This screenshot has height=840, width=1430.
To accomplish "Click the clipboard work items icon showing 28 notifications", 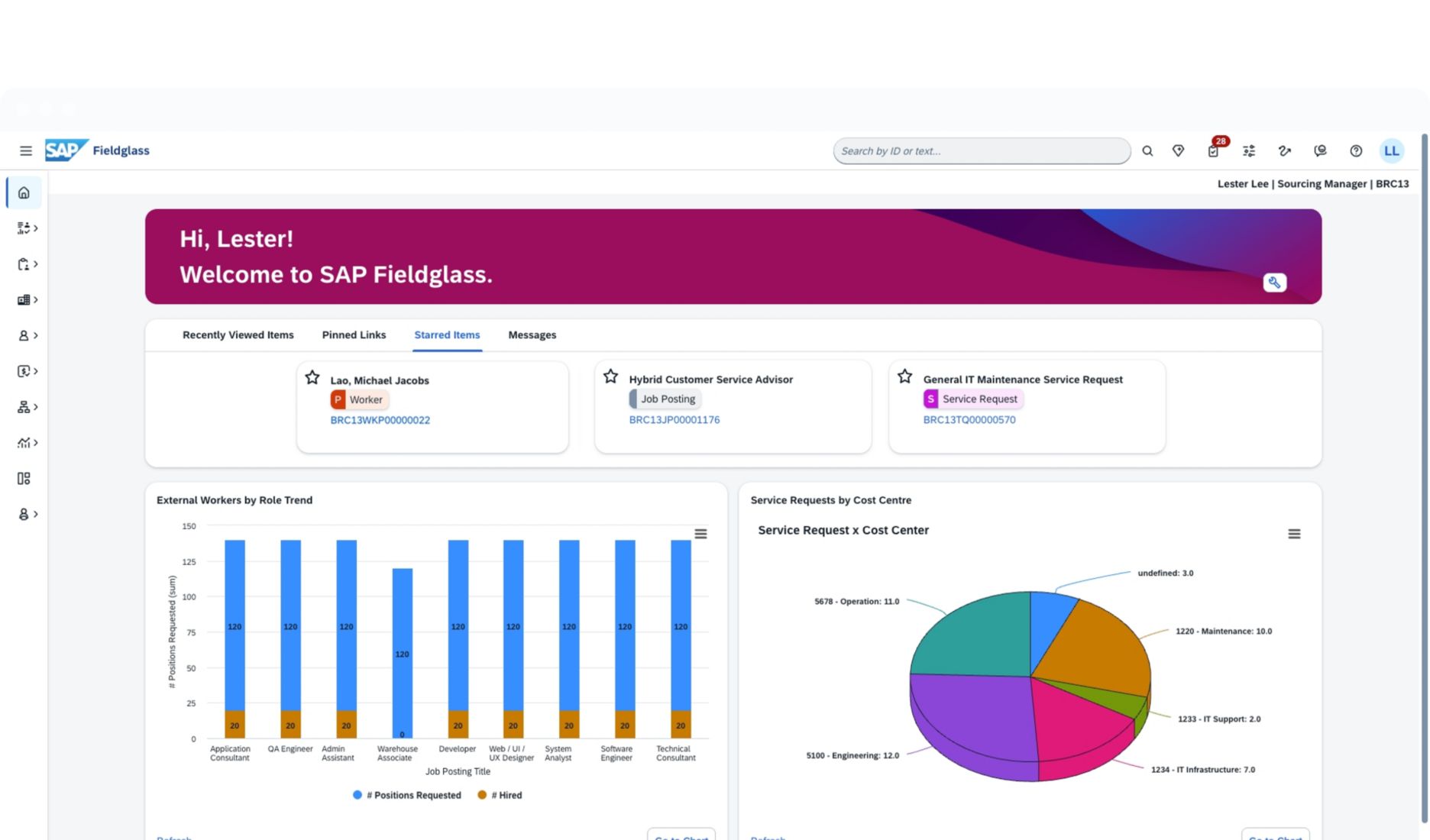I will [1213, 150].
